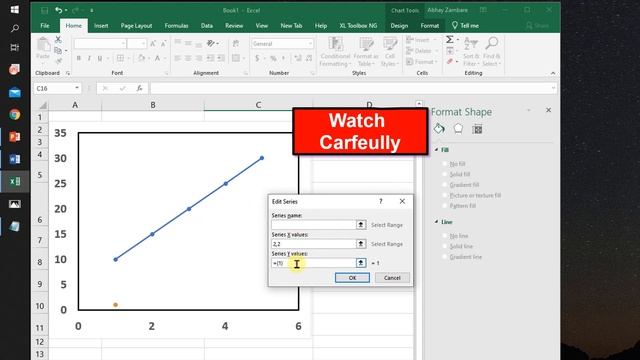The width and height of the screenshot is (640, 360).
Task: Click the Series name input field
Action: (313, 224)
